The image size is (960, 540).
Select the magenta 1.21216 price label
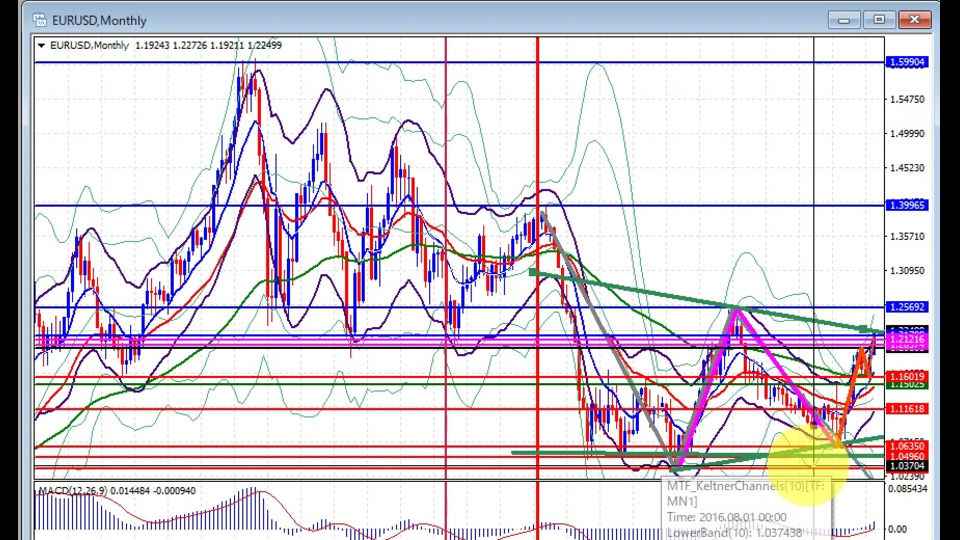click(907, 341)
